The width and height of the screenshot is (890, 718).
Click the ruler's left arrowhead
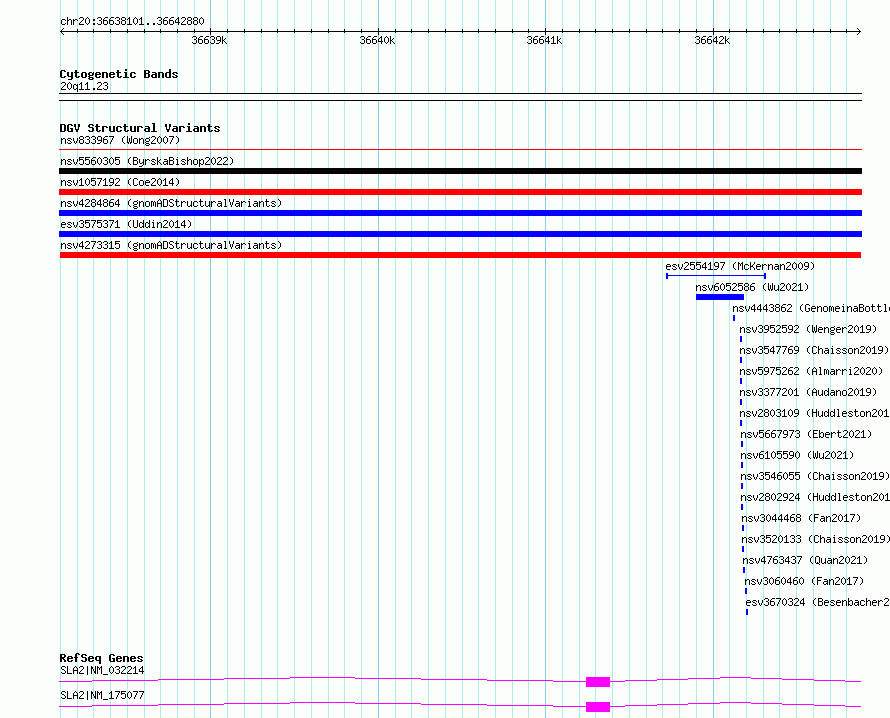(62, 32)
